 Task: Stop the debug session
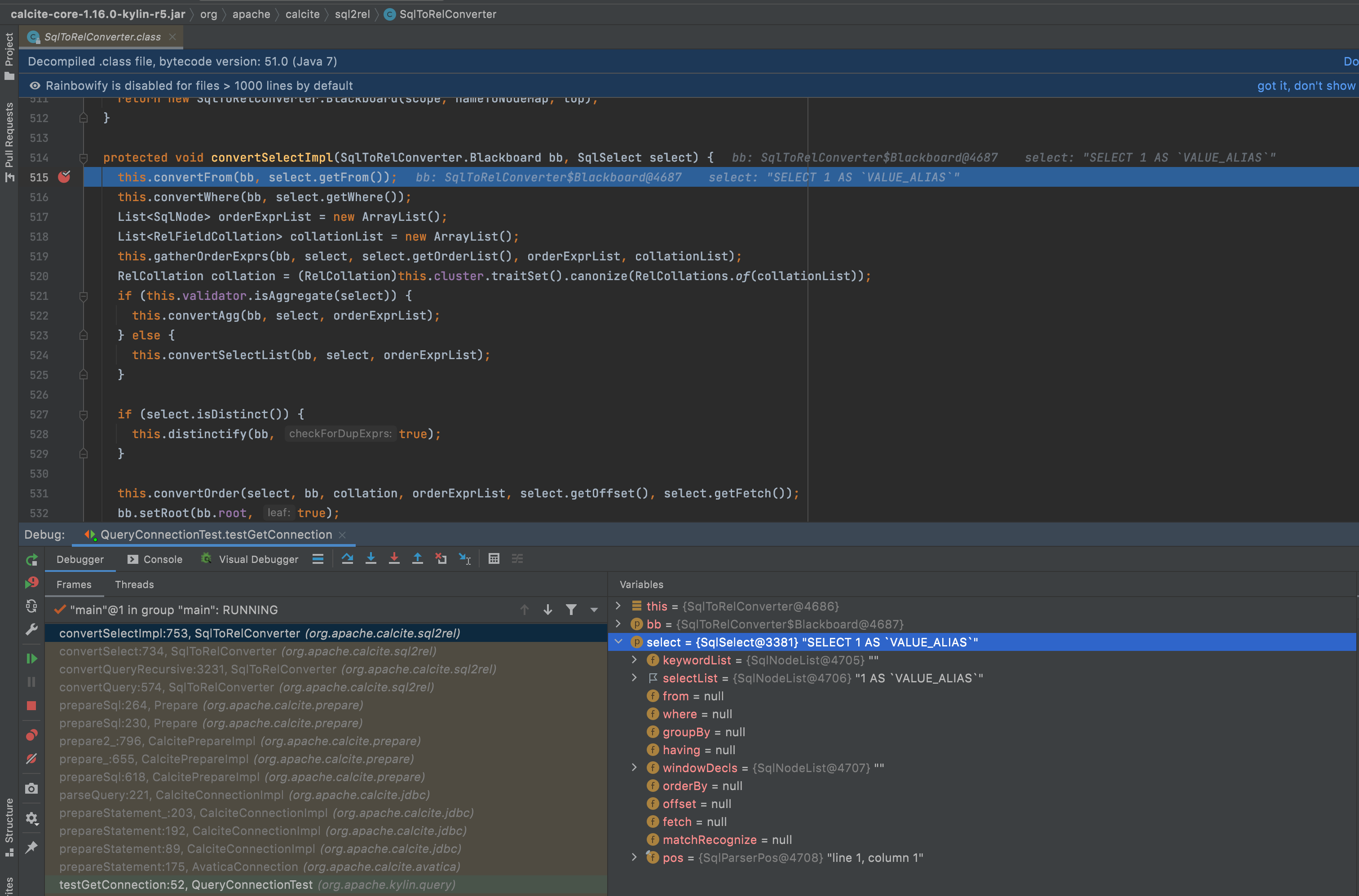(x=31, y=706)
